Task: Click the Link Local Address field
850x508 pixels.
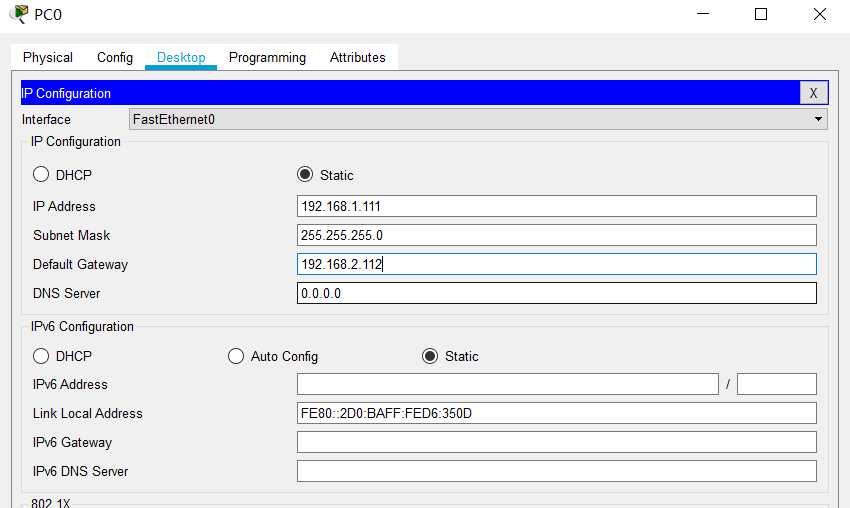Action: tap(557, 413)
